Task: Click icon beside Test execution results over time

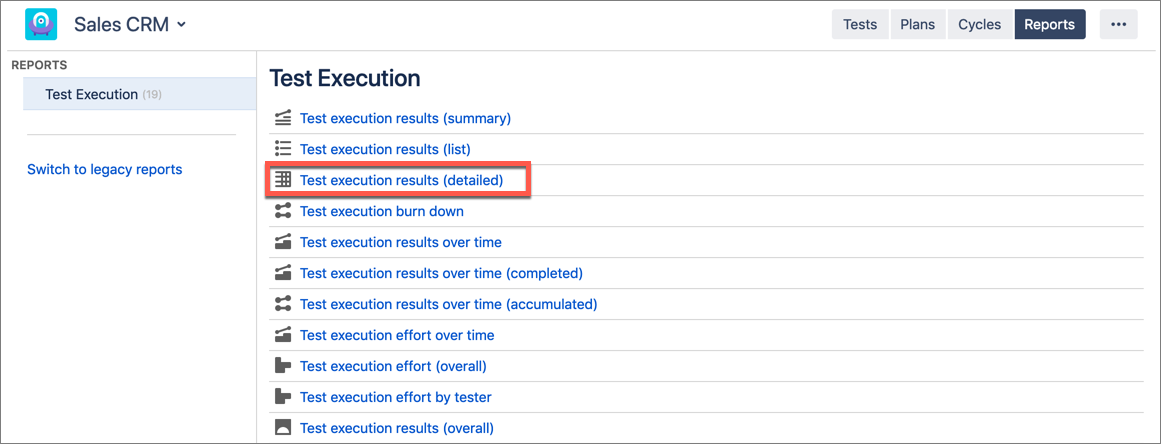Action: (283, 242)
